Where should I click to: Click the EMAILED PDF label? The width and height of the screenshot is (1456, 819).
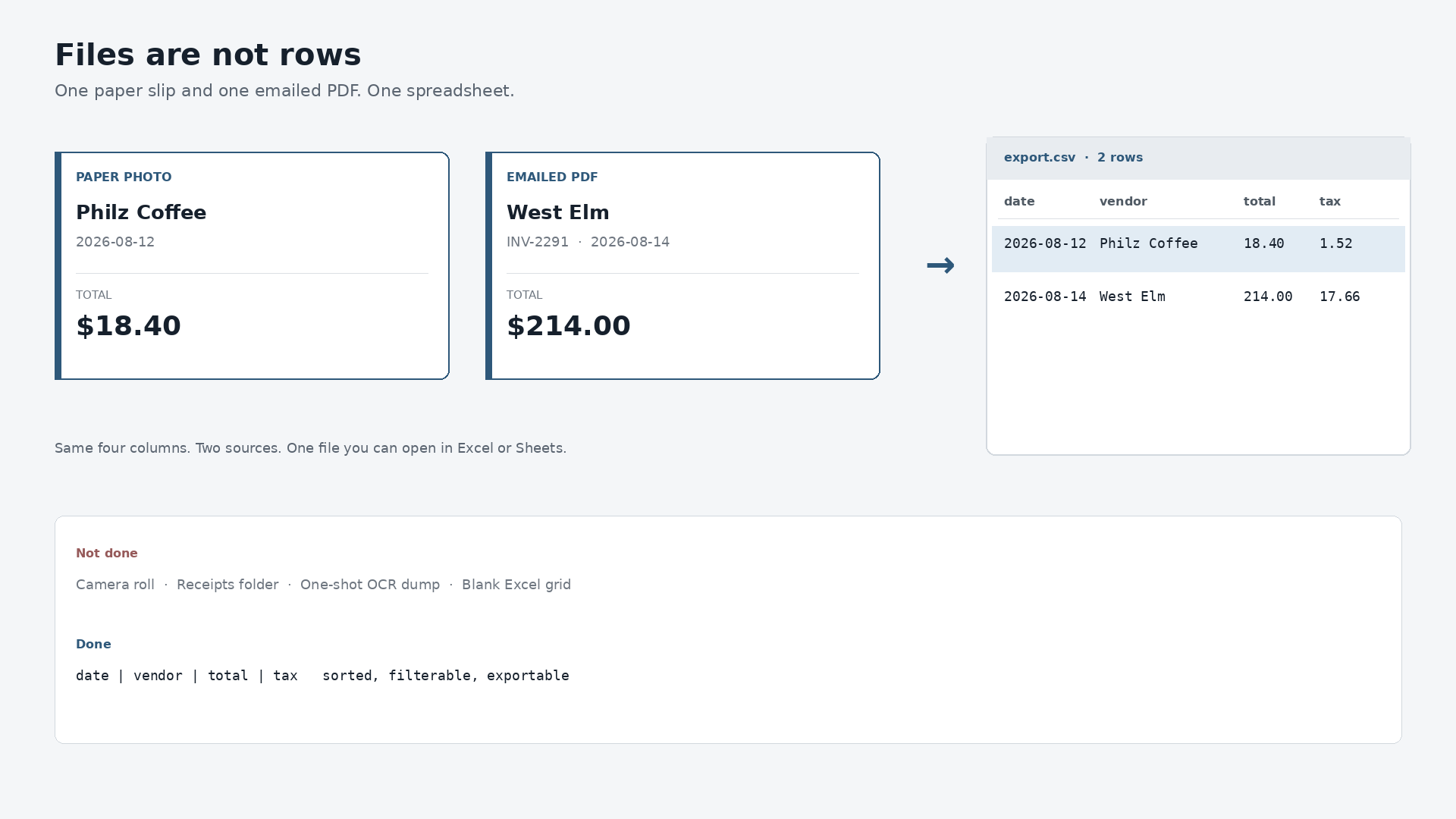552,177
